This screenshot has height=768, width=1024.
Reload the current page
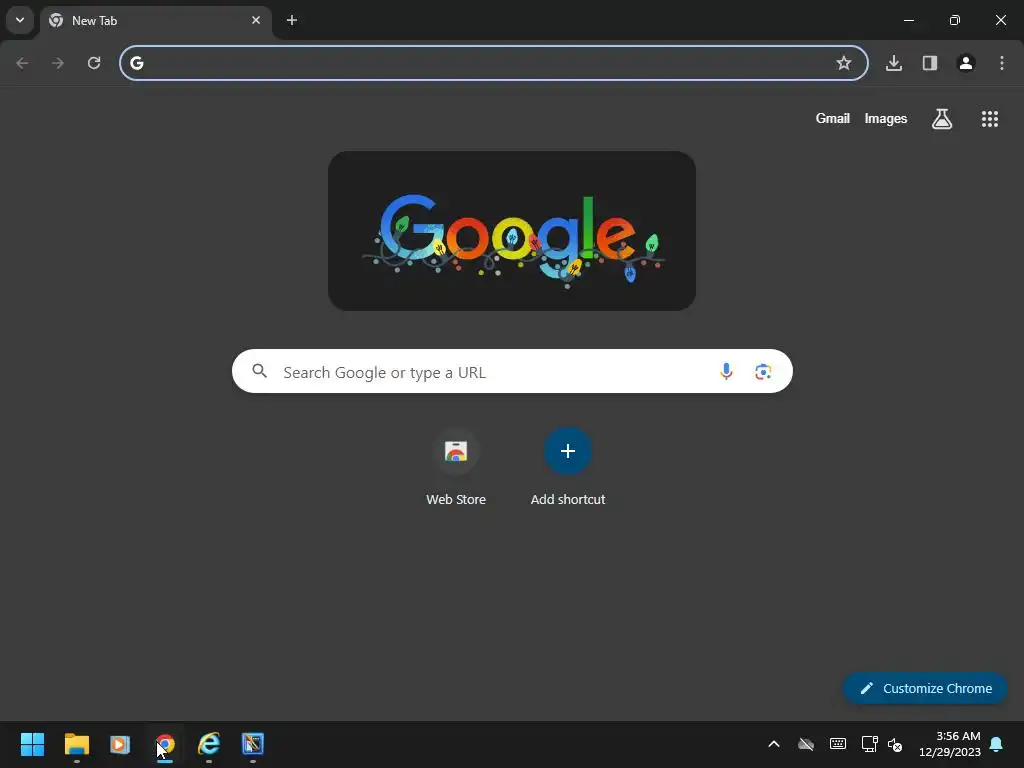coord(94,63)
